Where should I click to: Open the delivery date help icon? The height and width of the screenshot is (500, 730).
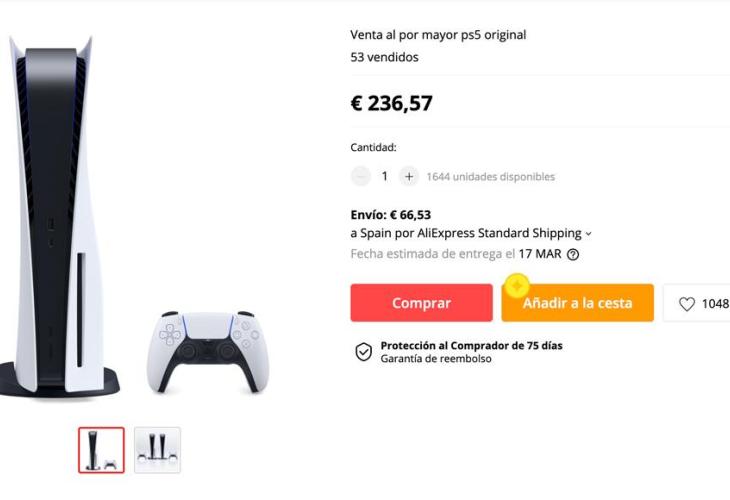click(x=573, y=254)
